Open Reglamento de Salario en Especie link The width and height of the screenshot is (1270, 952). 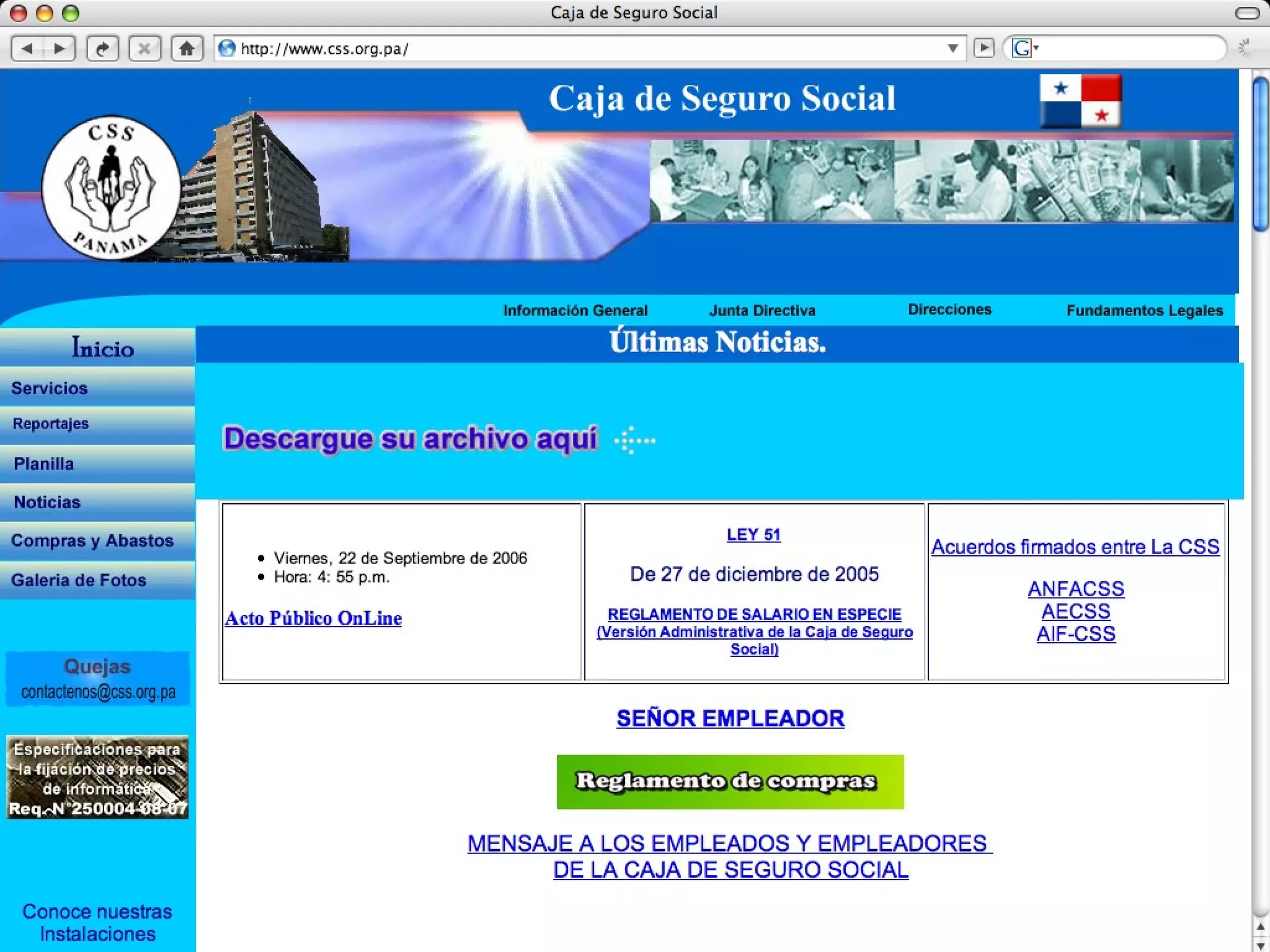point(755,632)
